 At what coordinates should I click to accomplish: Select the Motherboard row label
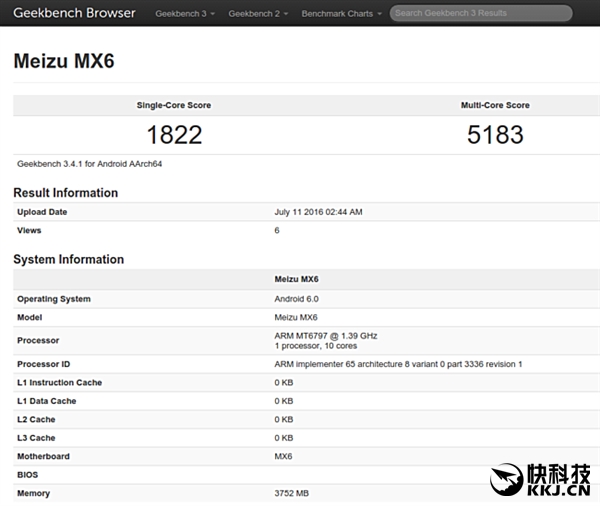point(43,456)
